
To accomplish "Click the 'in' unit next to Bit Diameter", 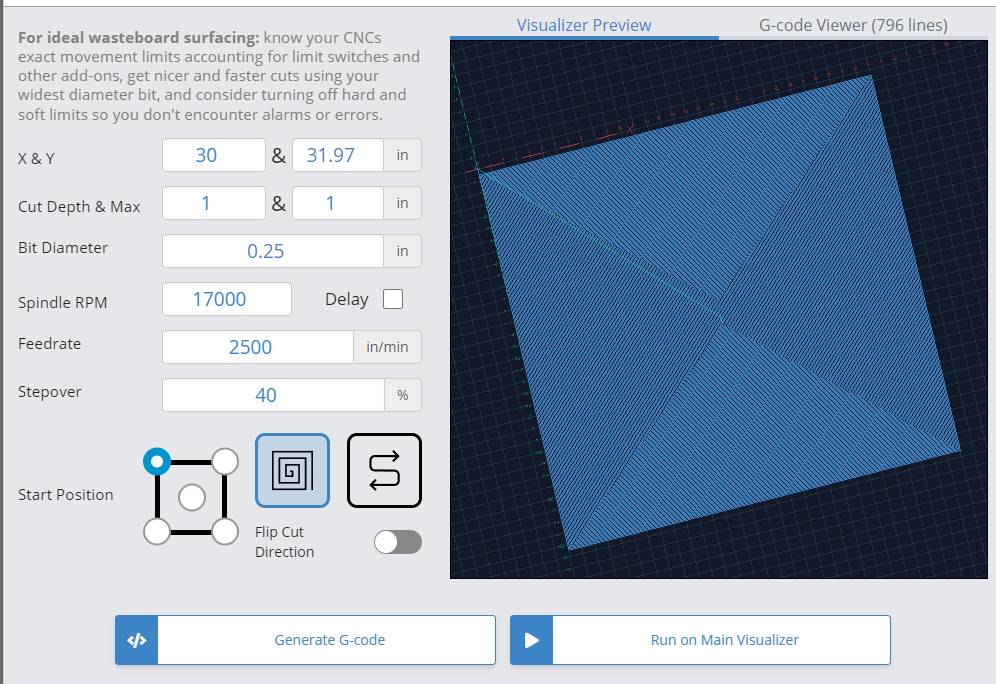I will pyautogui.click(x=402, y=251).
